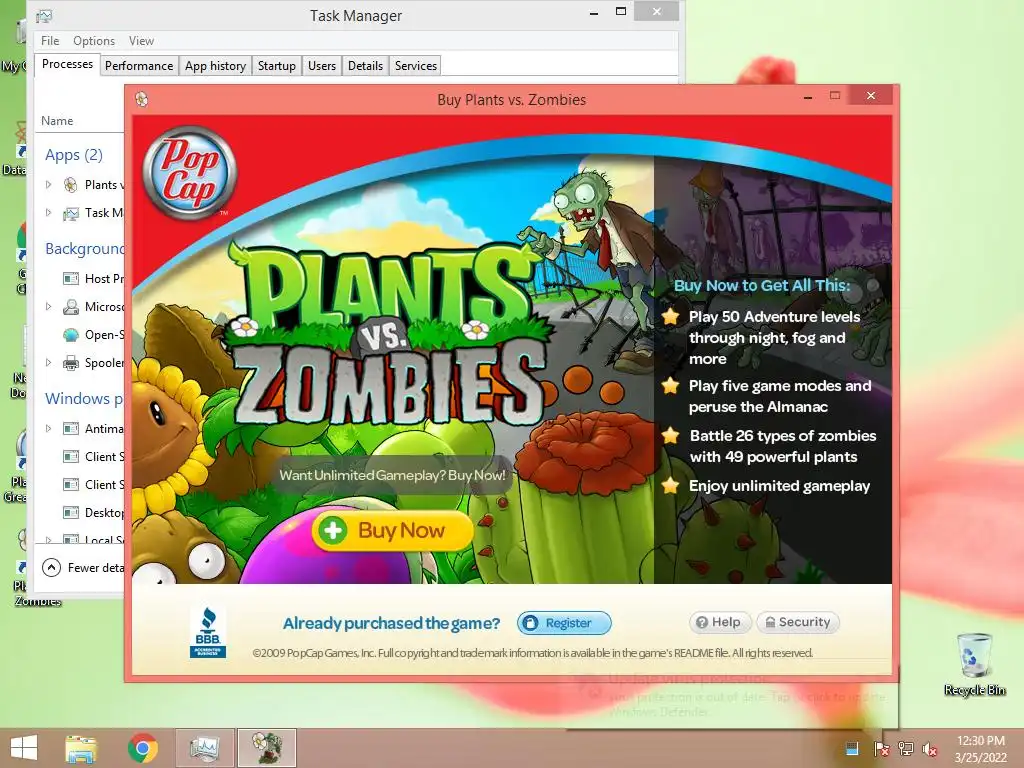1024x768 pixels.
Task: Minimize the Buy Plants vs. Zombies window
Action: point(808,96)
